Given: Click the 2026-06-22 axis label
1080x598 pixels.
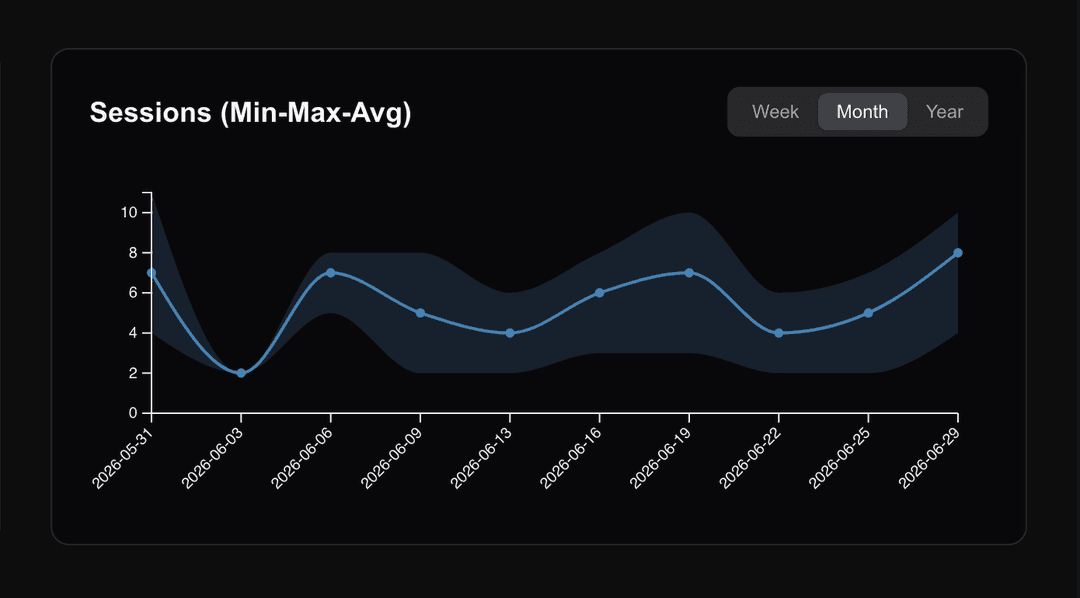Looking at the screenshot, I should click(x=751, y=457).
